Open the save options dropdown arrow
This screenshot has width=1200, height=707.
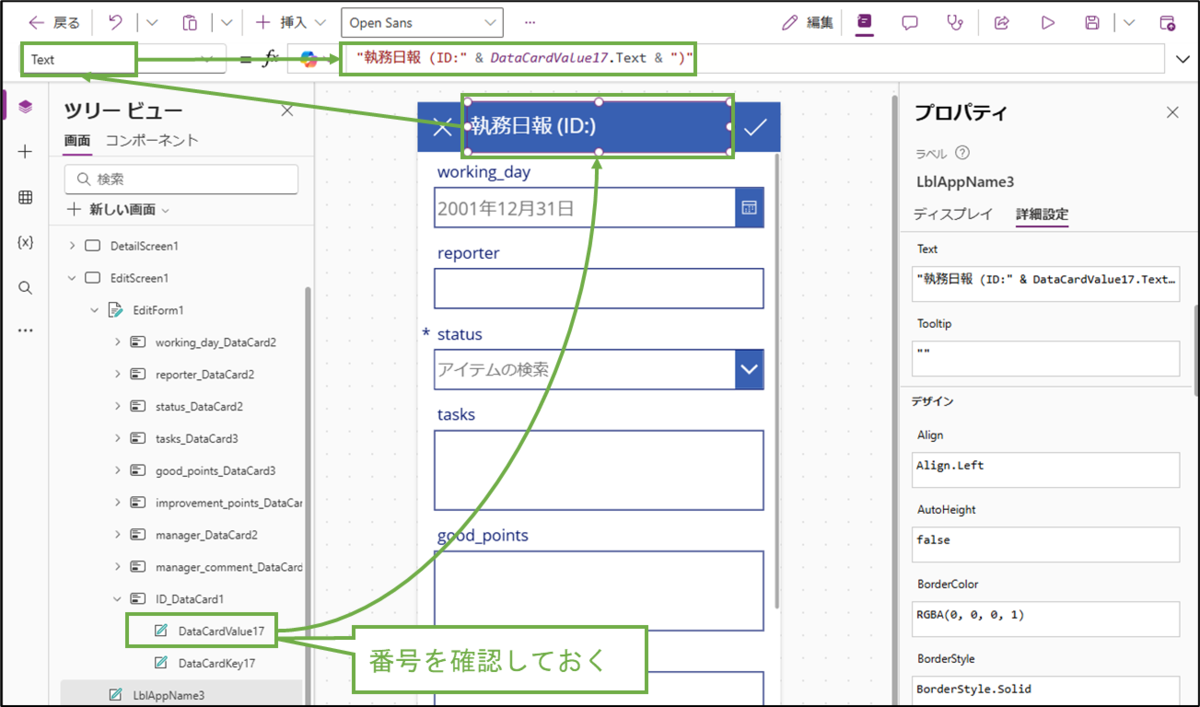coord(1129,22)
